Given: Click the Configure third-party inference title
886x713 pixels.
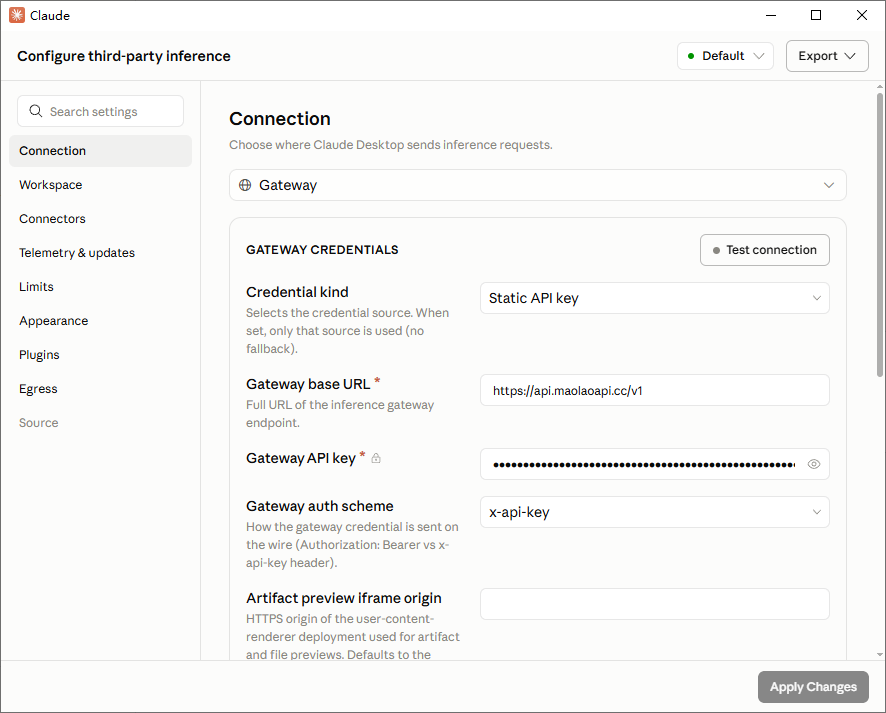Looking at the screenshot, I should (x=124, y=56).
